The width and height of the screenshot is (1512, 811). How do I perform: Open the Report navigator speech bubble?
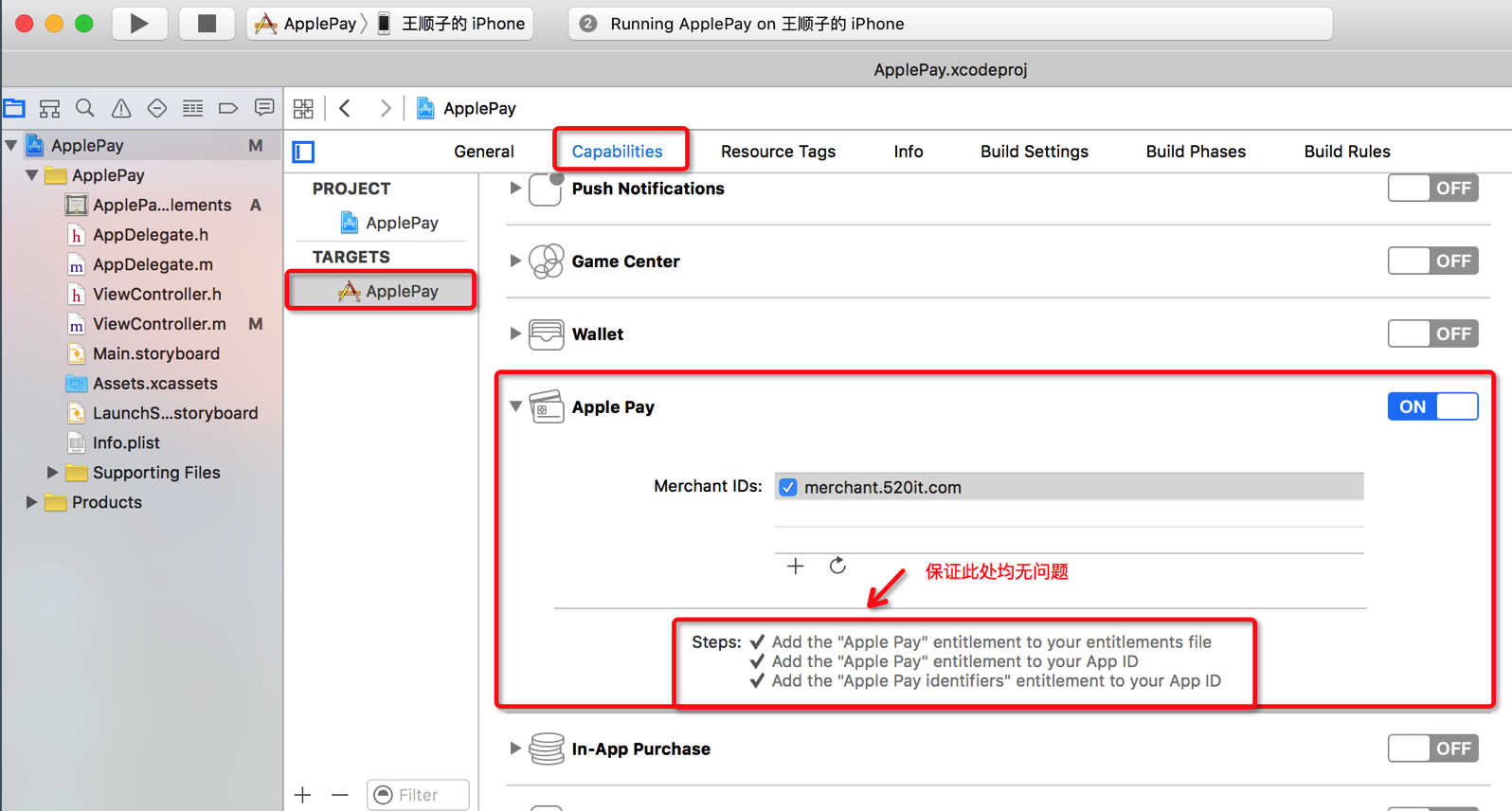[x=264, y=108]
